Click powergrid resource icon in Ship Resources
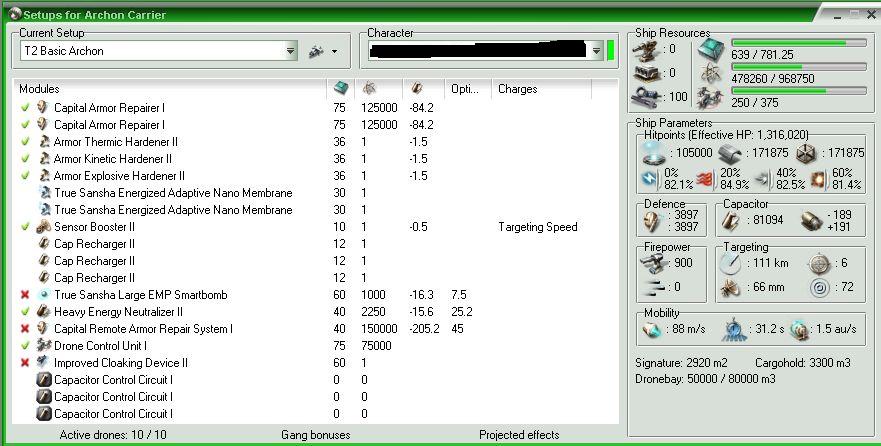The width and height of the screenshot is (881, 446). pos(711,74)
